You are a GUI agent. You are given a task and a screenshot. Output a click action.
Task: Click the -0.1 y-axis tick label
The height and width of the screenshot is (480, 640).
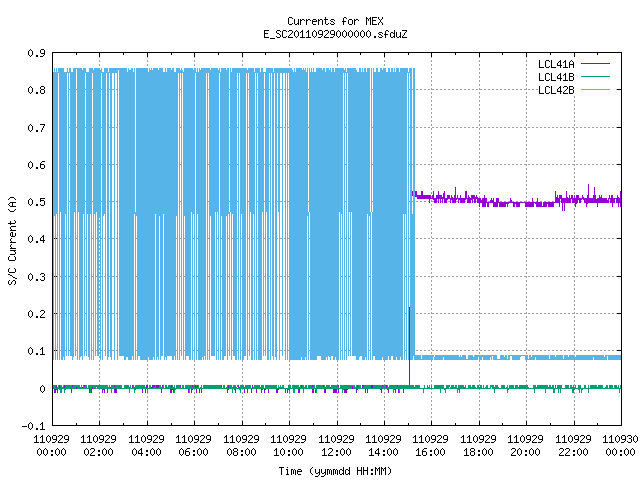[x=33, y=426]
